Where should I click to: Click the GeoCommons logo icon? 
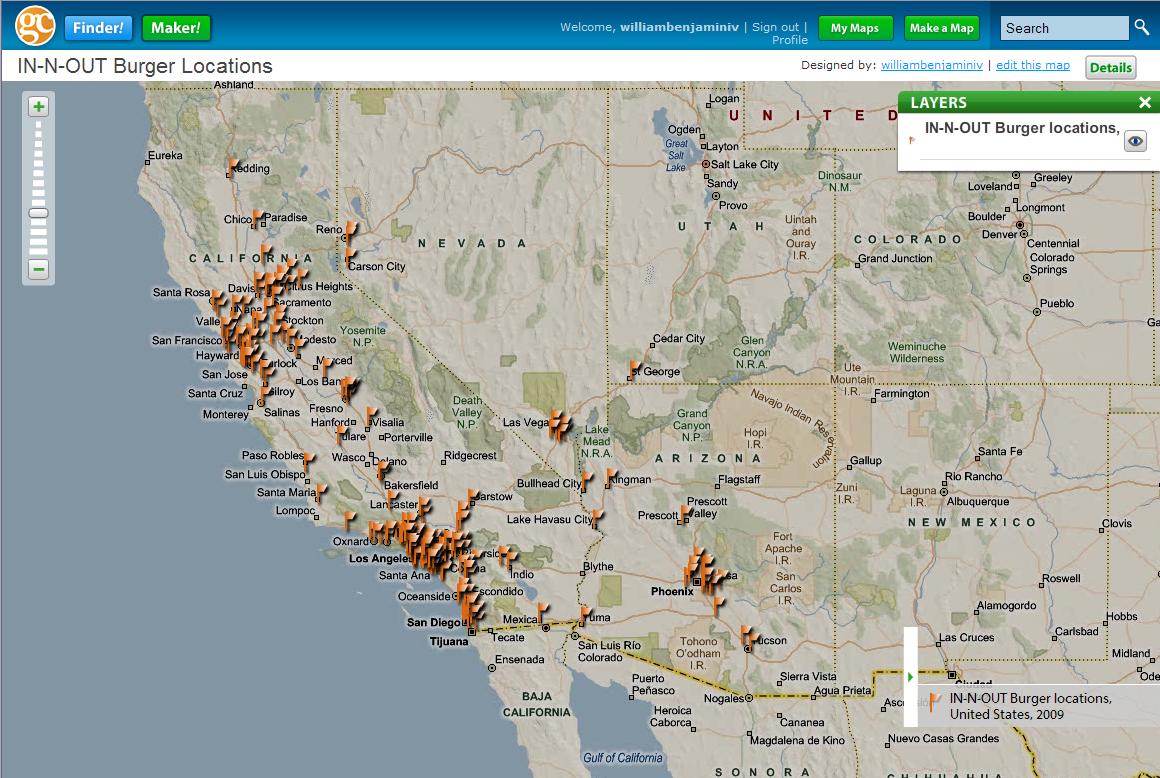[x=35, y=25]
